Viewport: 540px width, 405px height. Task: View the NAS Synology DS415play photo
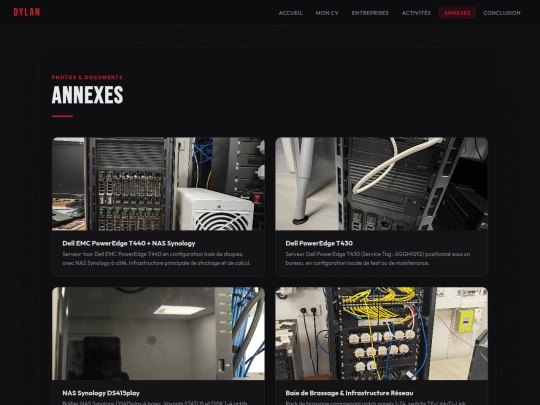[158, 333]
